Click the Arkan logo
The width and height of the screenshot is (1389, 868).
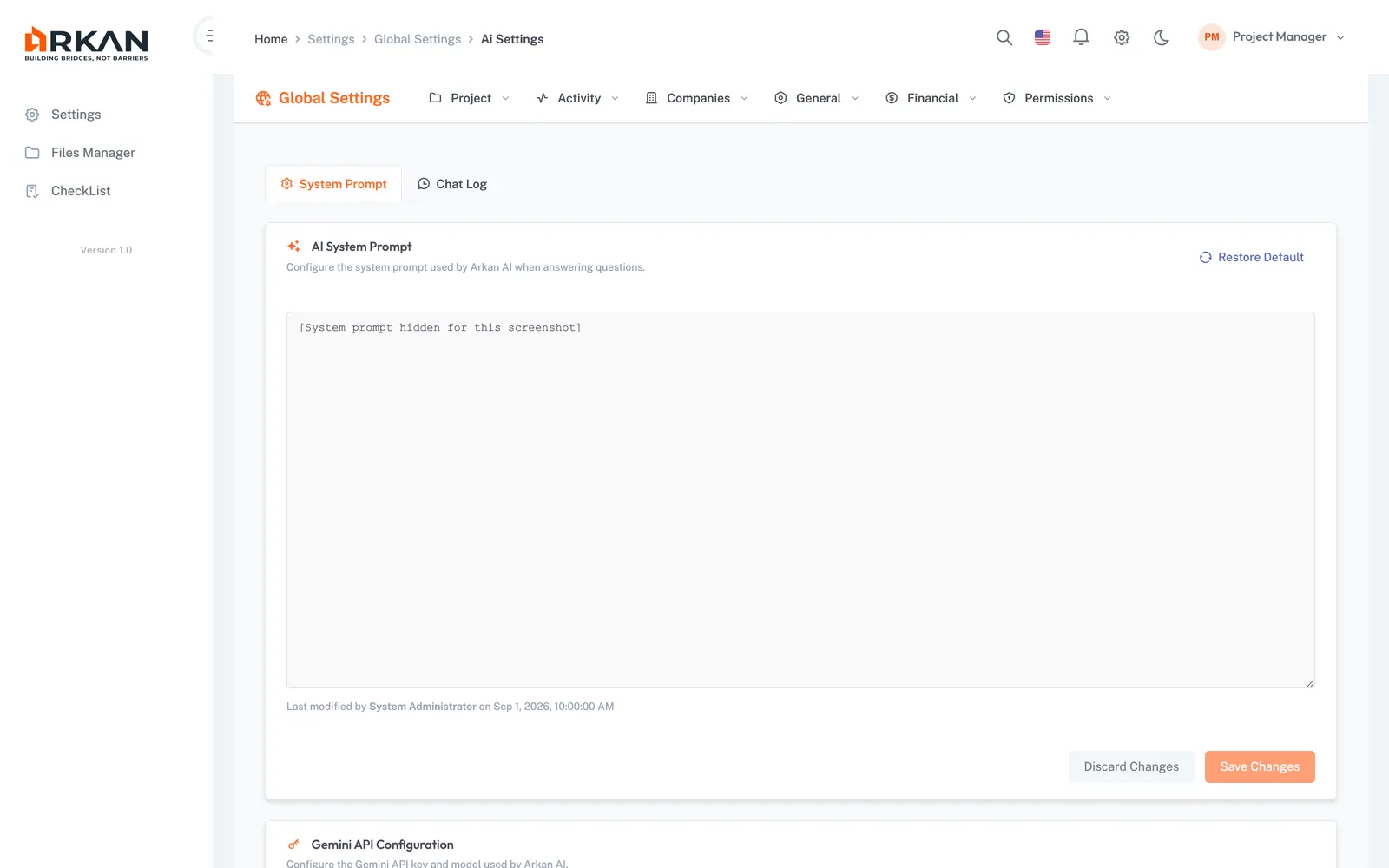tap(86, 43)
